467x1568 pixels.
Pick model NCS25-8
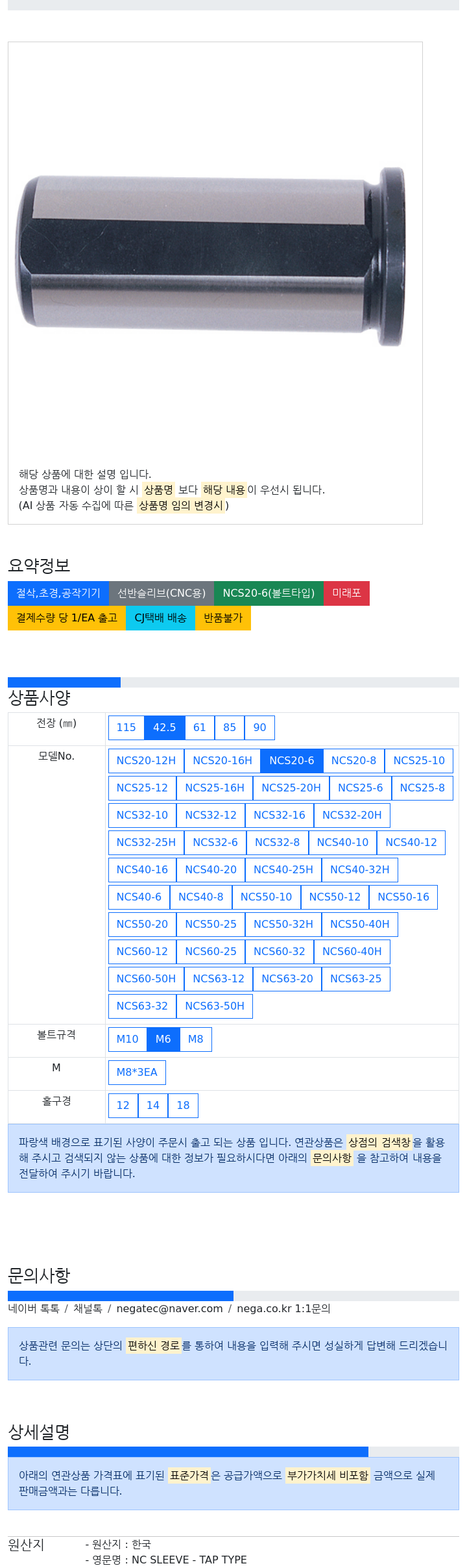422,788
